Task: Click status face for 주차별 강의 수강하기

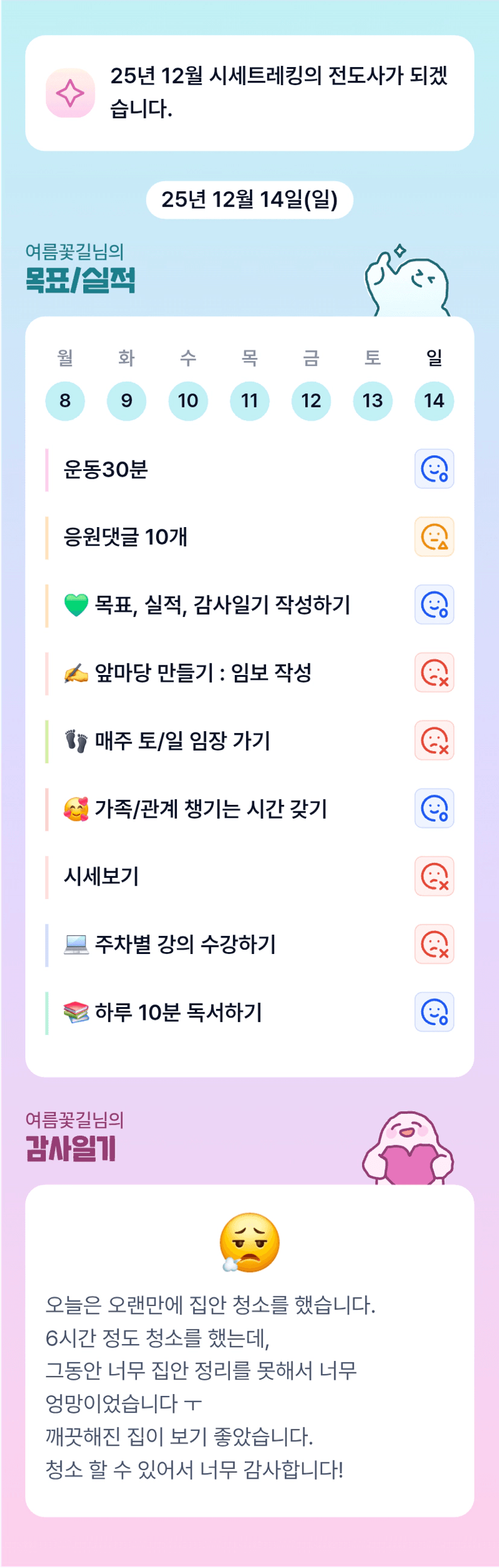Action: (x=434, y=944)
